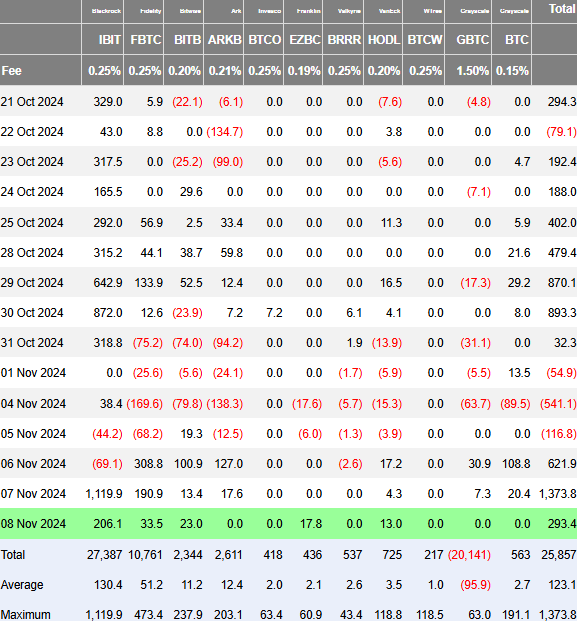The height and width of the screenshot is (621, 577).
Task: Select the ARKB ticker header
Action: click(x=225, y=40)
